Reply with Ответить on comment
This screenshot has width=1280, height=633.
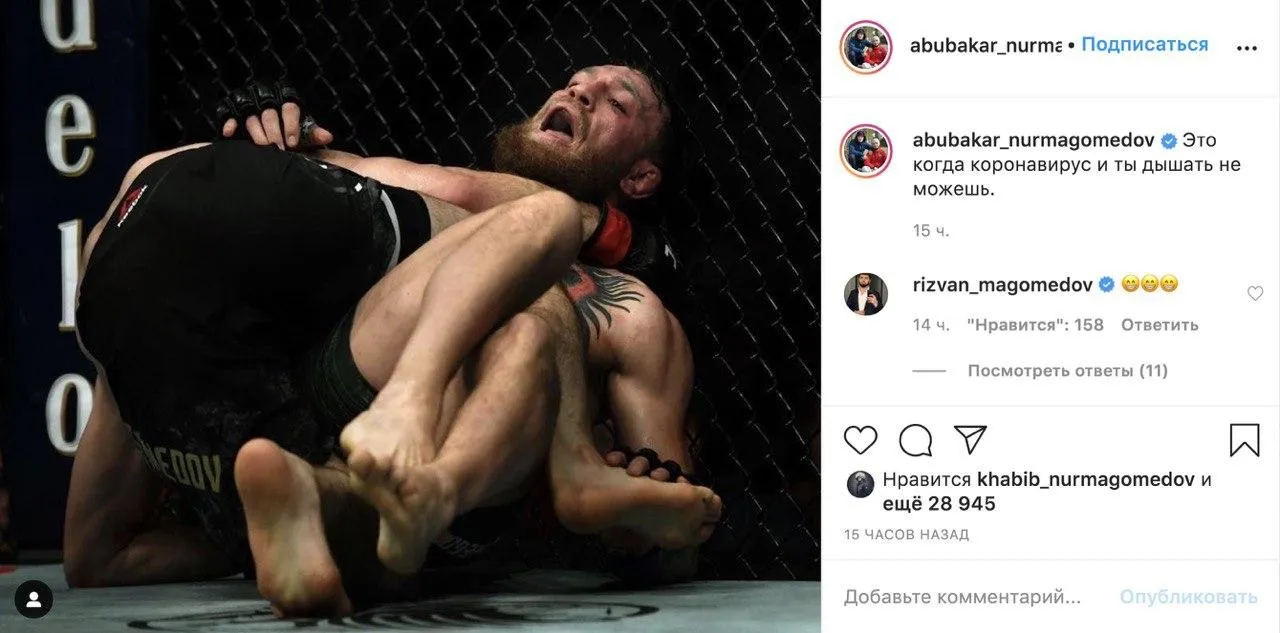pos(1159,325)
